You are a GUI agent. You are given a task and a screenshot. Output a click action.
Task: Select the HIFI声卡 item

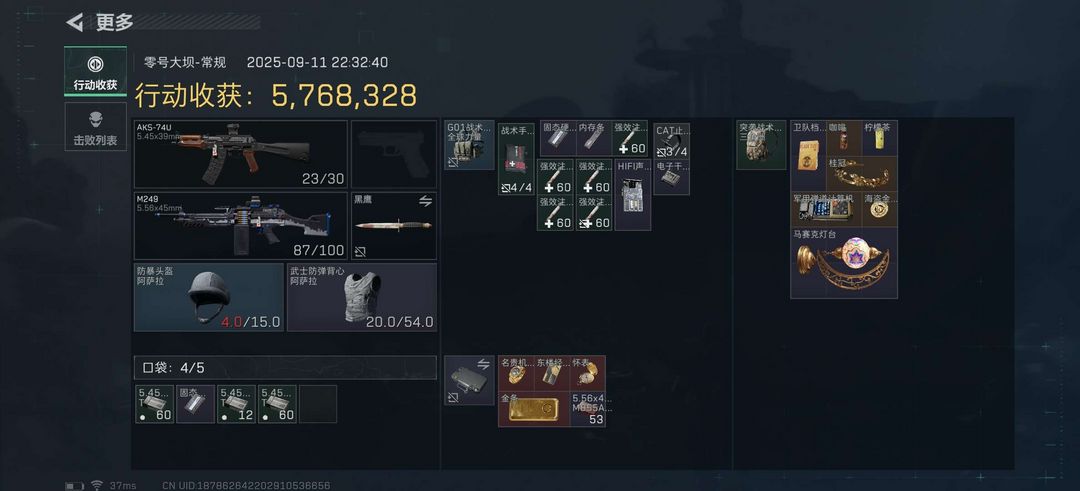click(633, 195)
